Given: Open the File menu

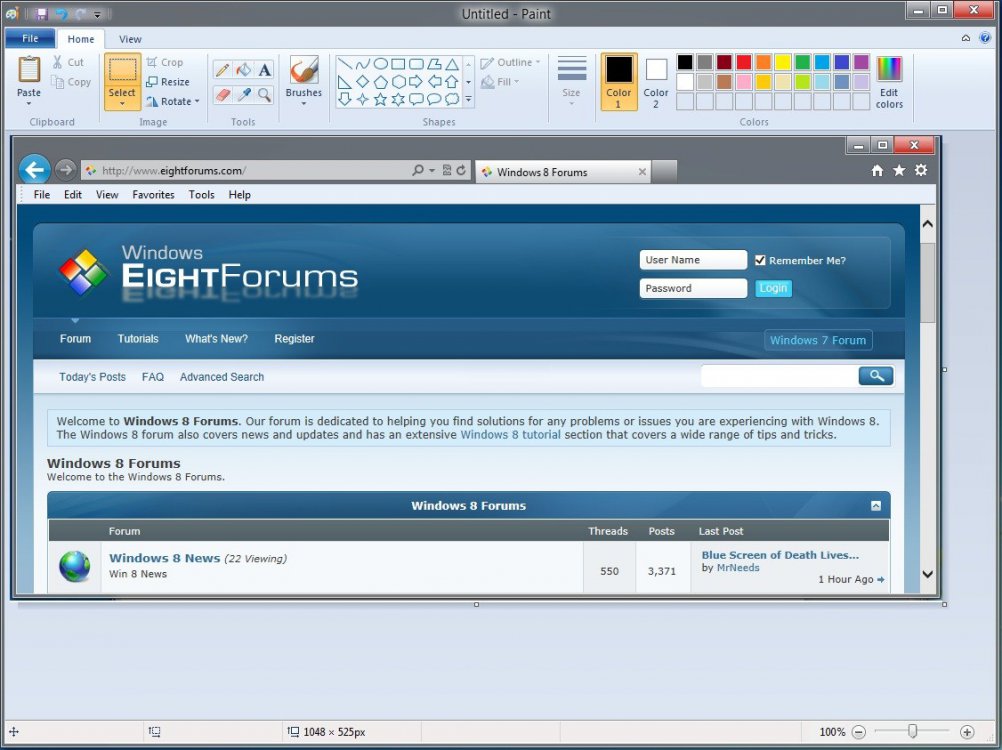Looking at the screenshot, I should click(30, 39).
